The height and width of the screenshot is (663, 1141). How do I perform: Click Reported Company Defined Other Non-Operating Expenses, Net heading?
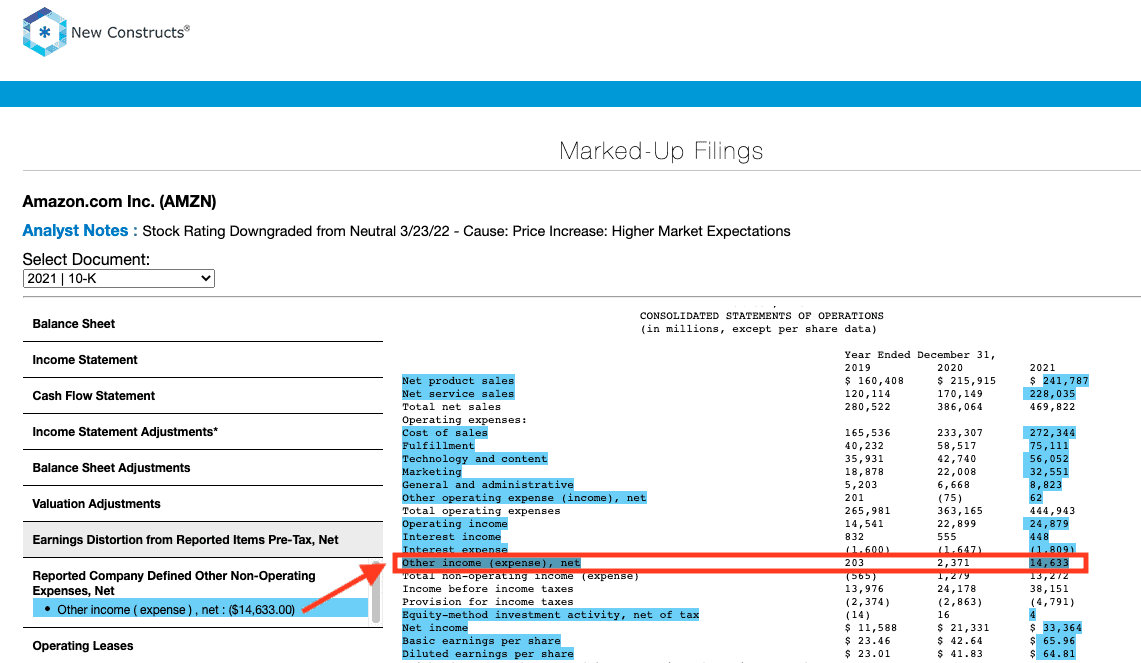click(174, 583)
